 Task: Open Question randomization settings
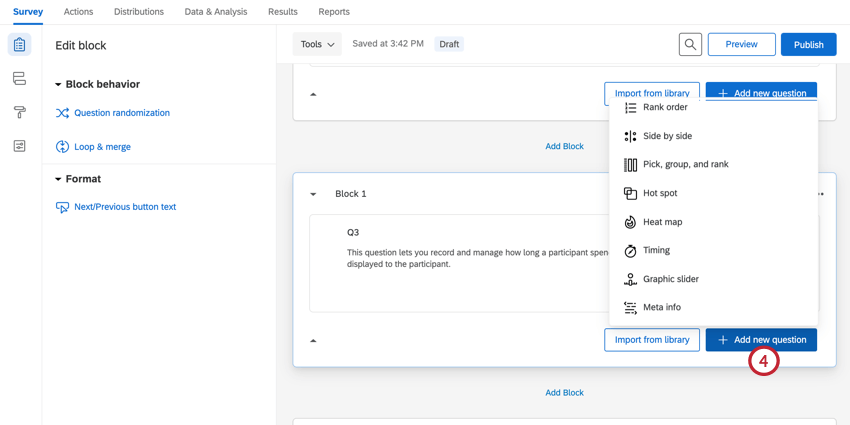click(x=121, y=113)
